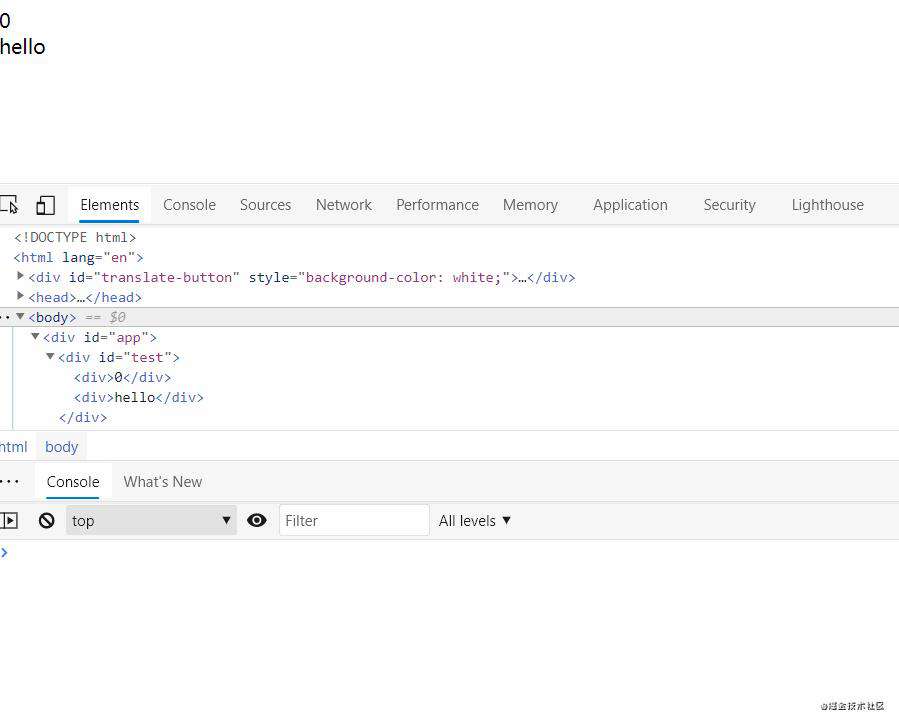Collapse the div id="test" node

(x=50, y=356)
